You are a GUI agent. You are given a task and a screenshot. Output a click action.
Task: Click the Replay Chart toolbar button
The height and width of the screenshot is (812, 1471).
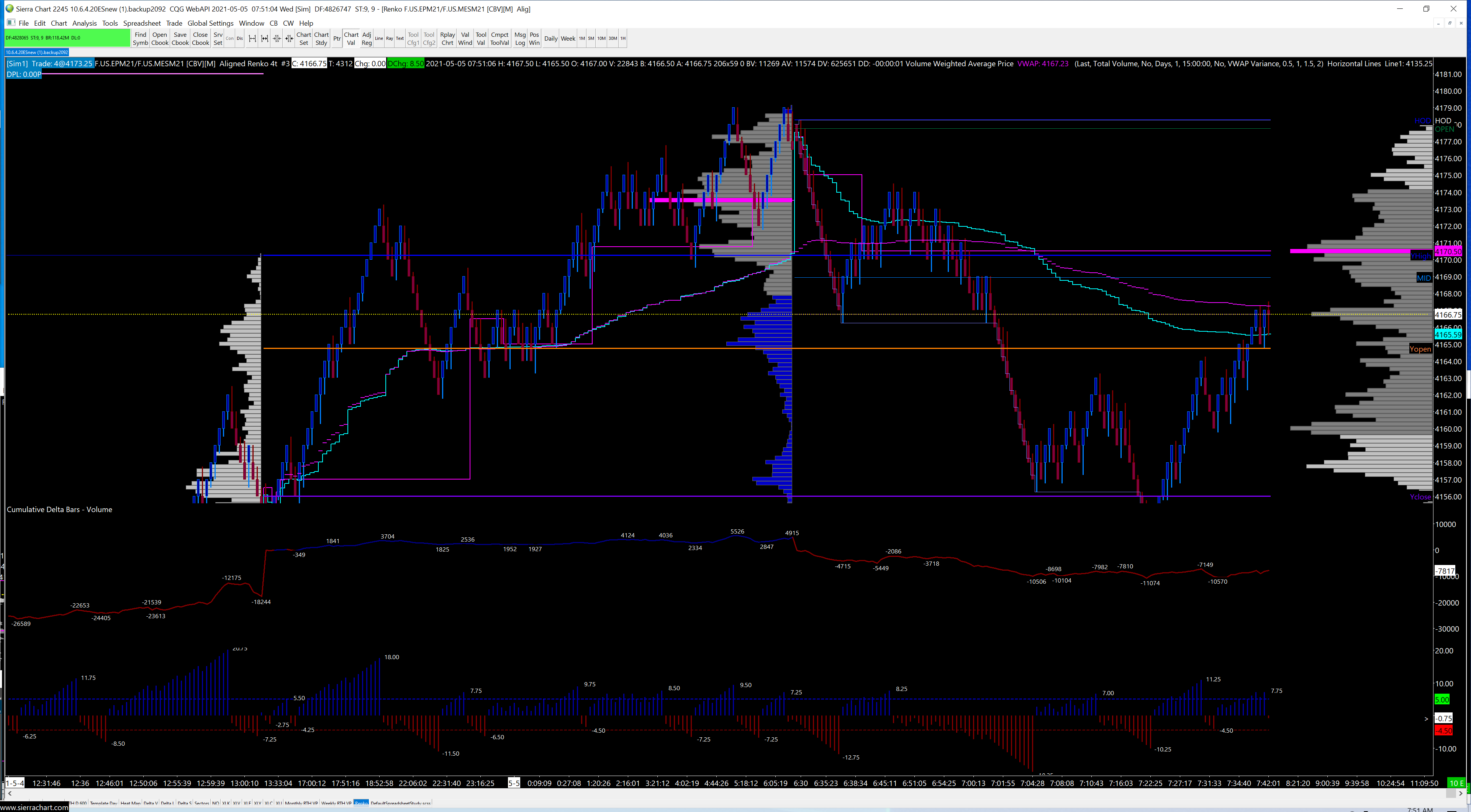(x=447, y=38)
